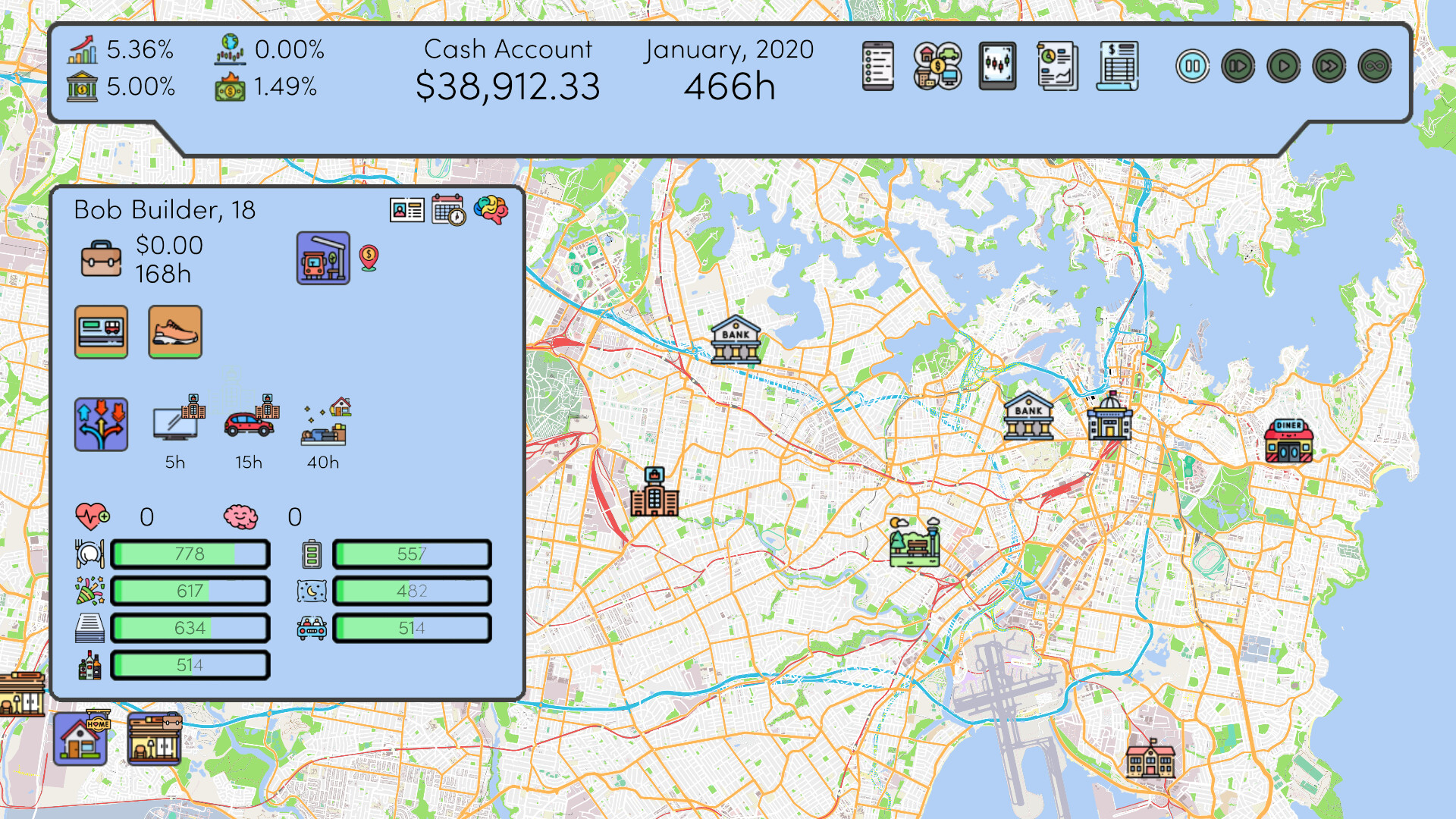Open the colorful brain skills icon
Screen dimensions: 1456x819
pos(491,209)
